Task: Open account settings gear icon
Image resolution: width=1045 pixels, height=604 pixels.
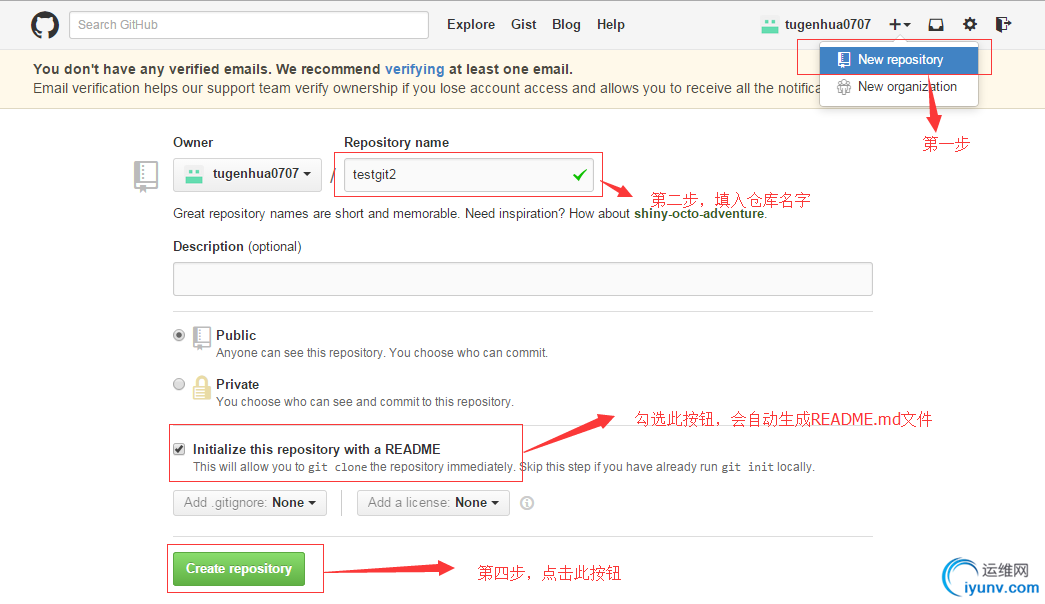Action: pos(970,25)
